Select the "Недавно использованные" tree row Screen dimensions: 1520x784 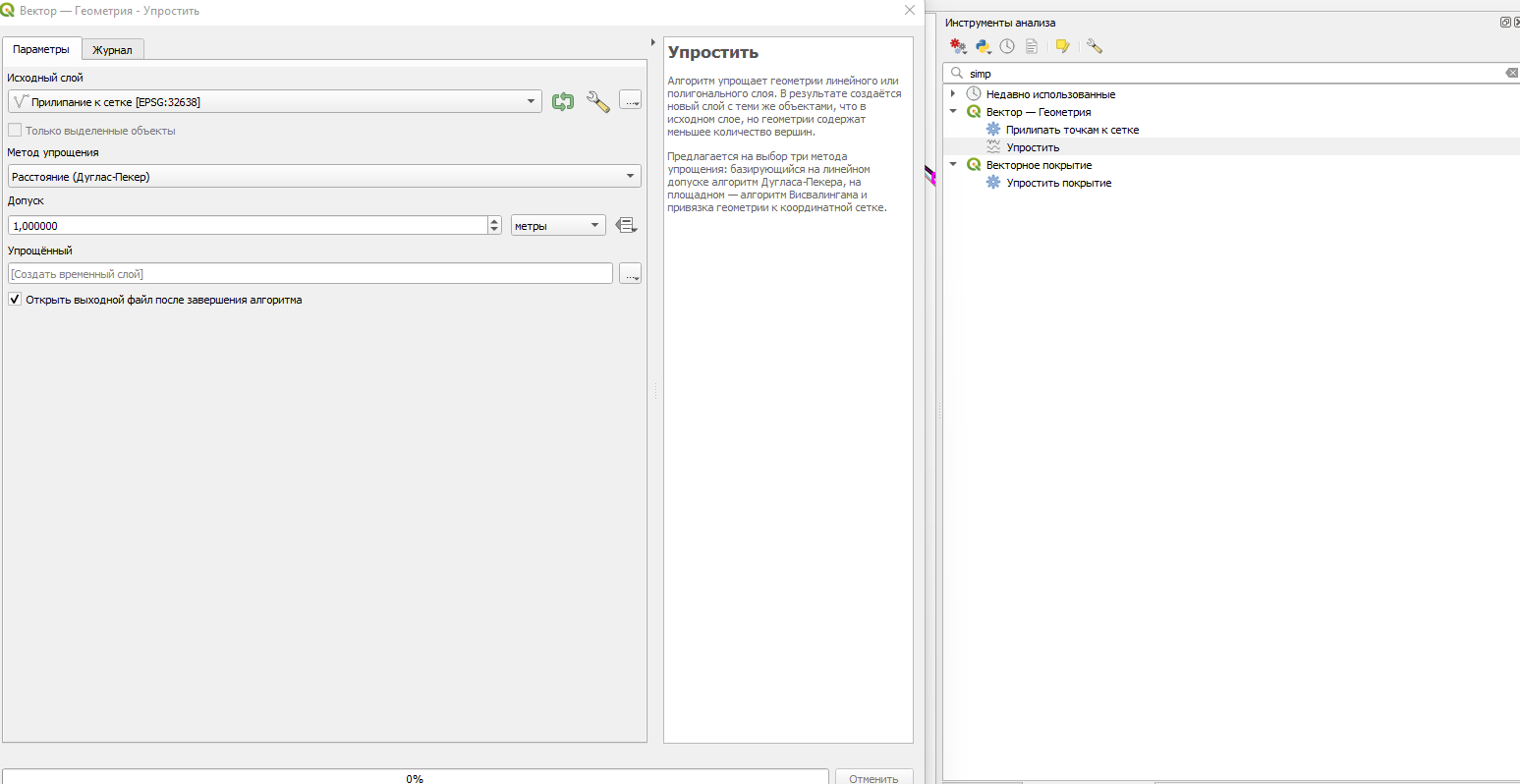point(1050,94)
